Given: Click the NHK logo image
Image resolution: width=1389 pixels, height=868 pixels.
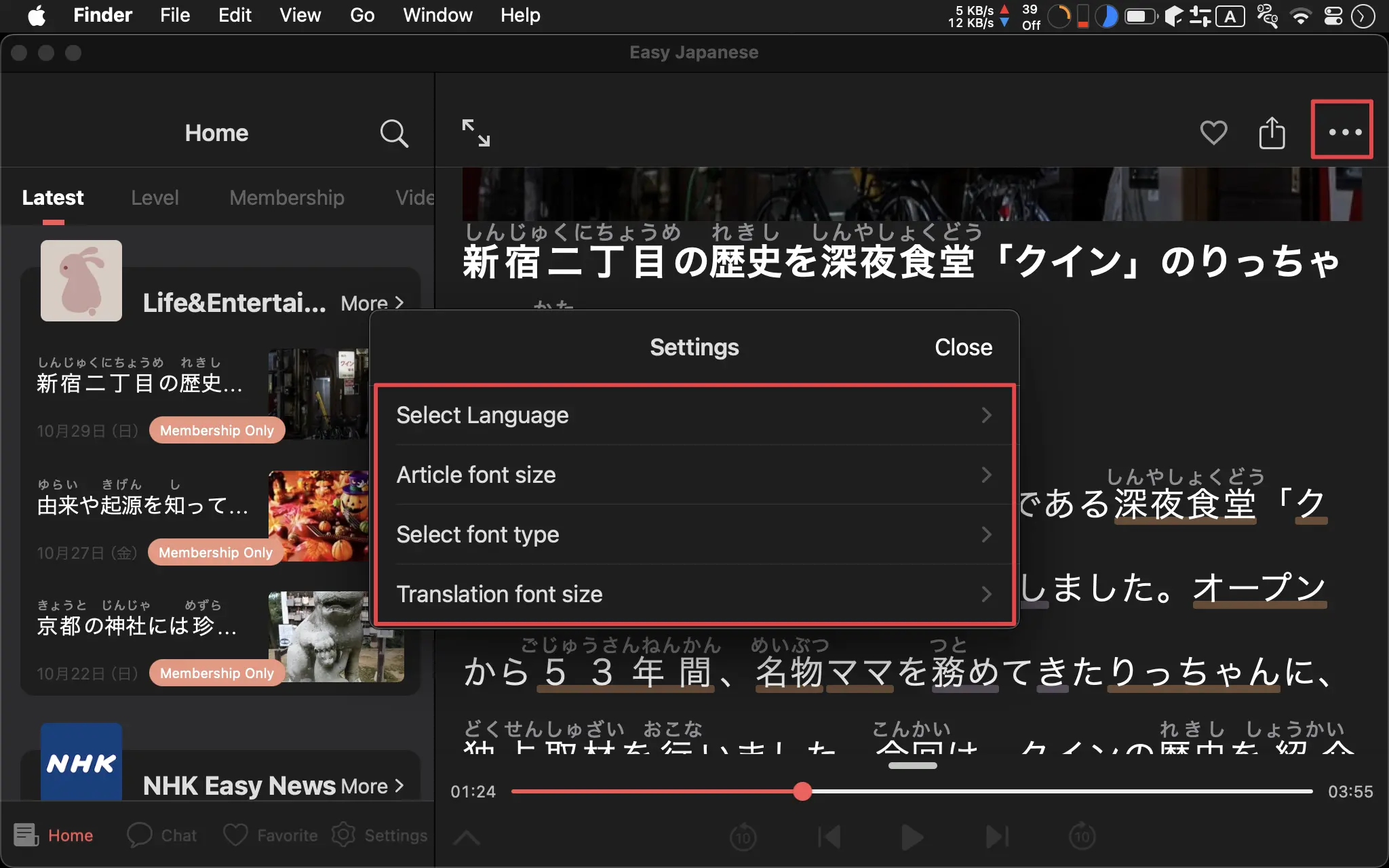Looking at the screenshot, I should click(81, 761).
